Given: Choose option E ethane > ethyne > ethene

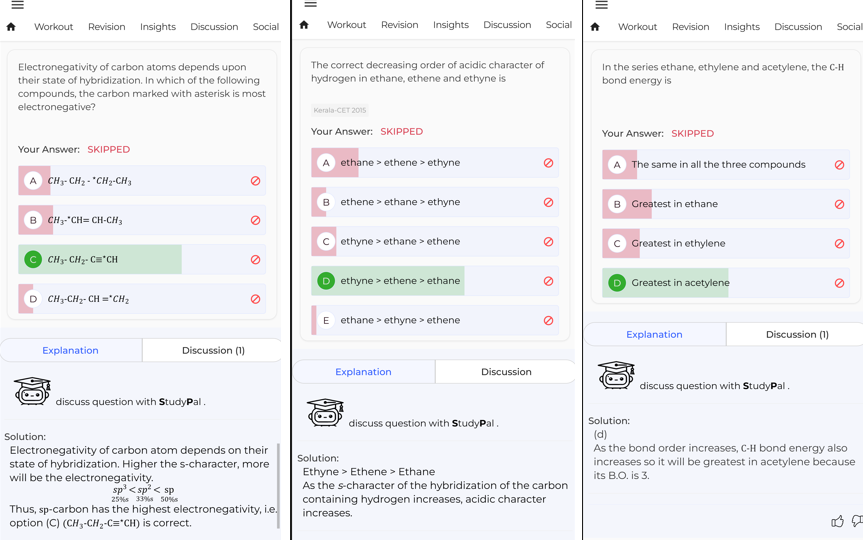Looking at the screenshot, I should pos(435,320).
